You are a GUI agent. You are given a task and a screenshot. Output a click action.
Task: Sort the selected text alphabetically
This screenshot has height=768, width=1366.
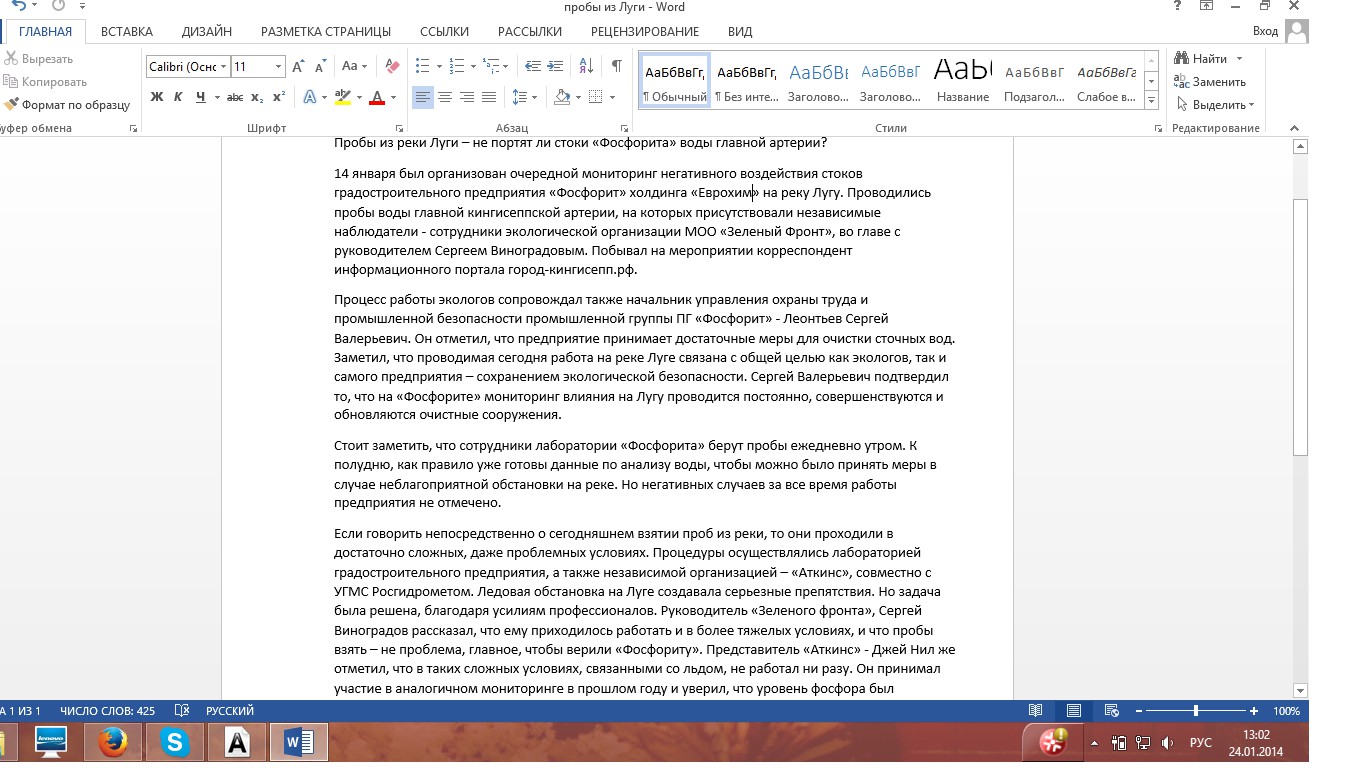(x=587, y=66)
